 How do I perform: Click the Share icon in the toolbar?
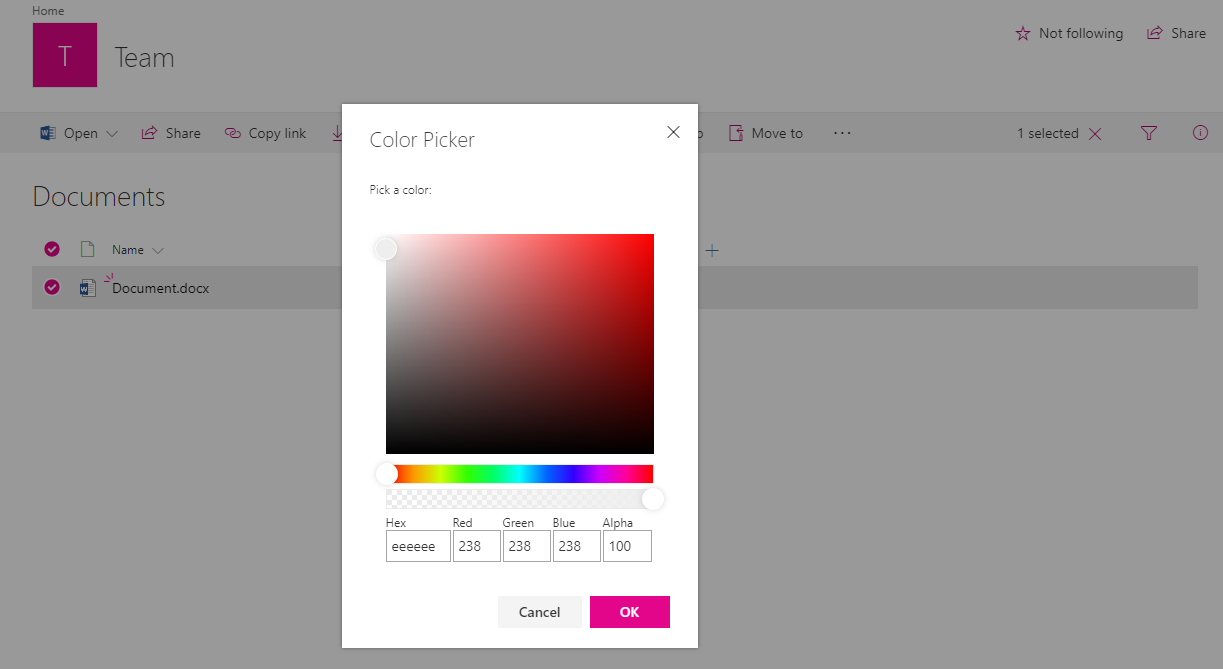[x=152, y=132]
